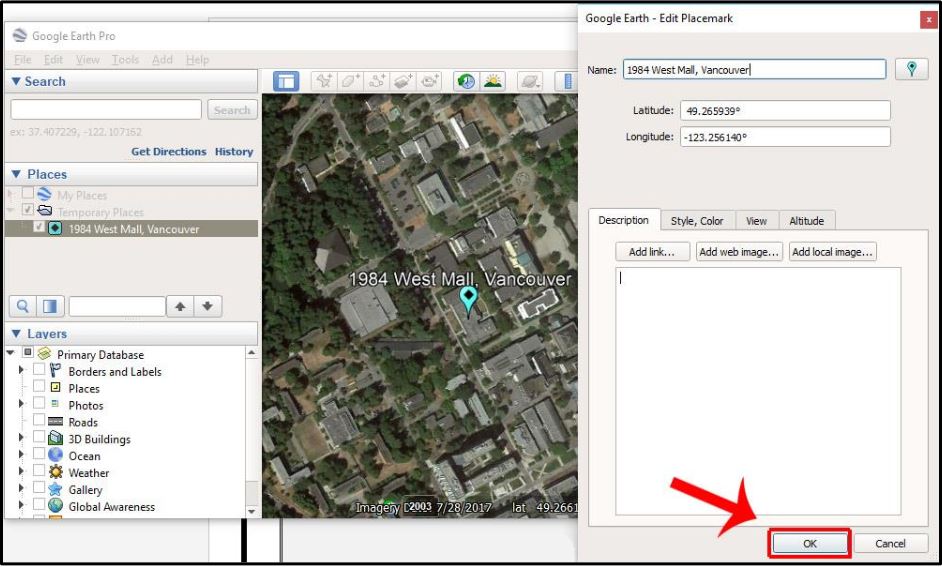Click OK to save the placemark

810,543
